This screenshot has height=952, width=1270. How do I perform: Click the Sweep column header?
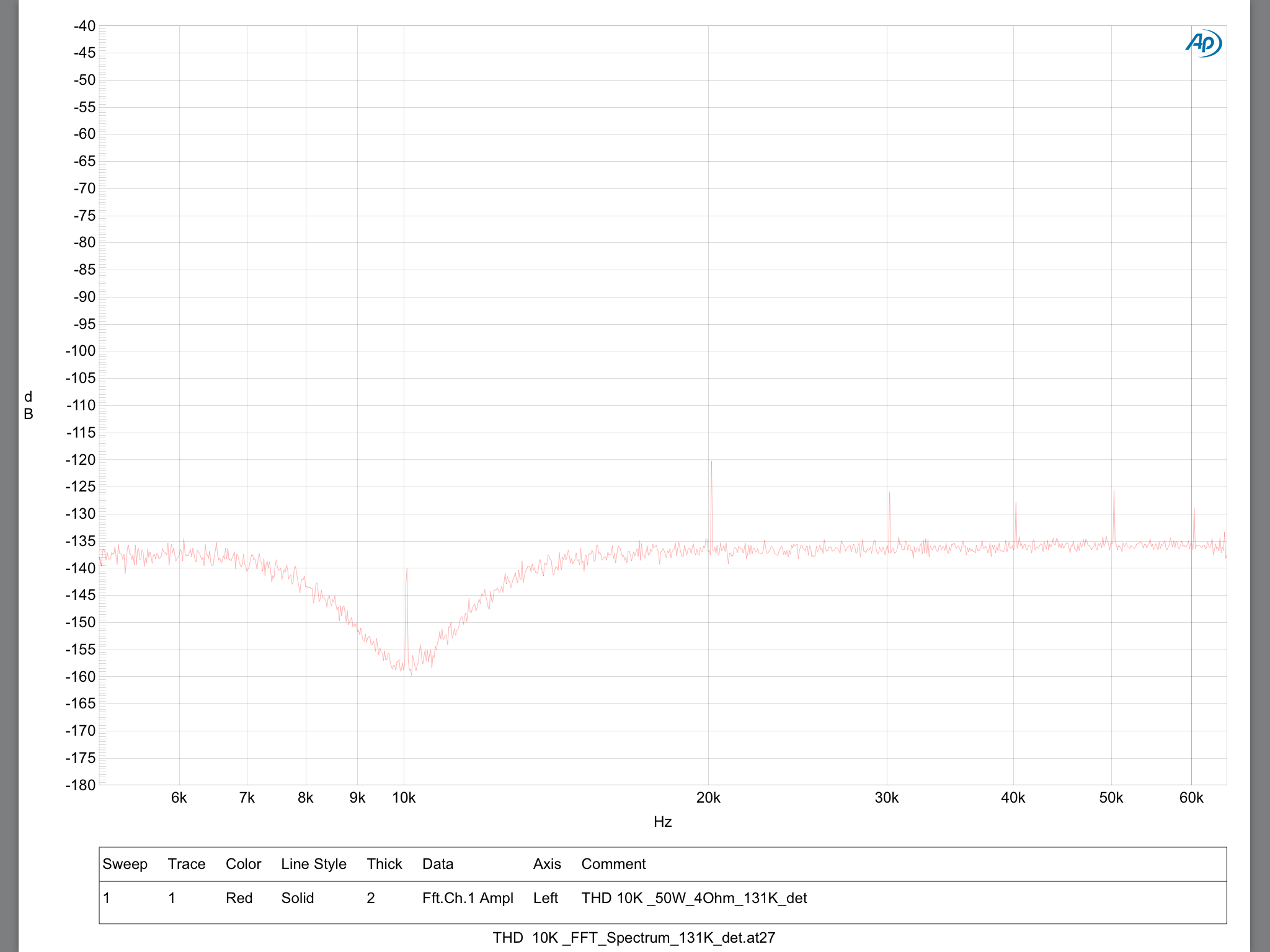coord(125,864)
